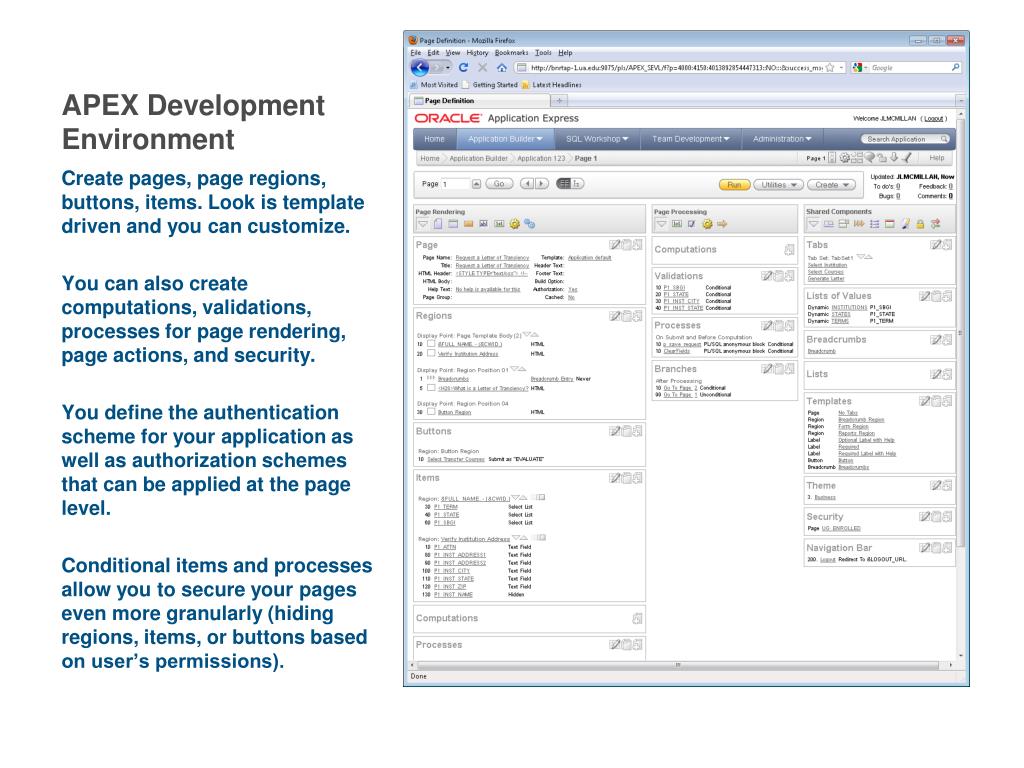
Task: Open the Team Development dropdown menu
Action: (x=691, y=139)
